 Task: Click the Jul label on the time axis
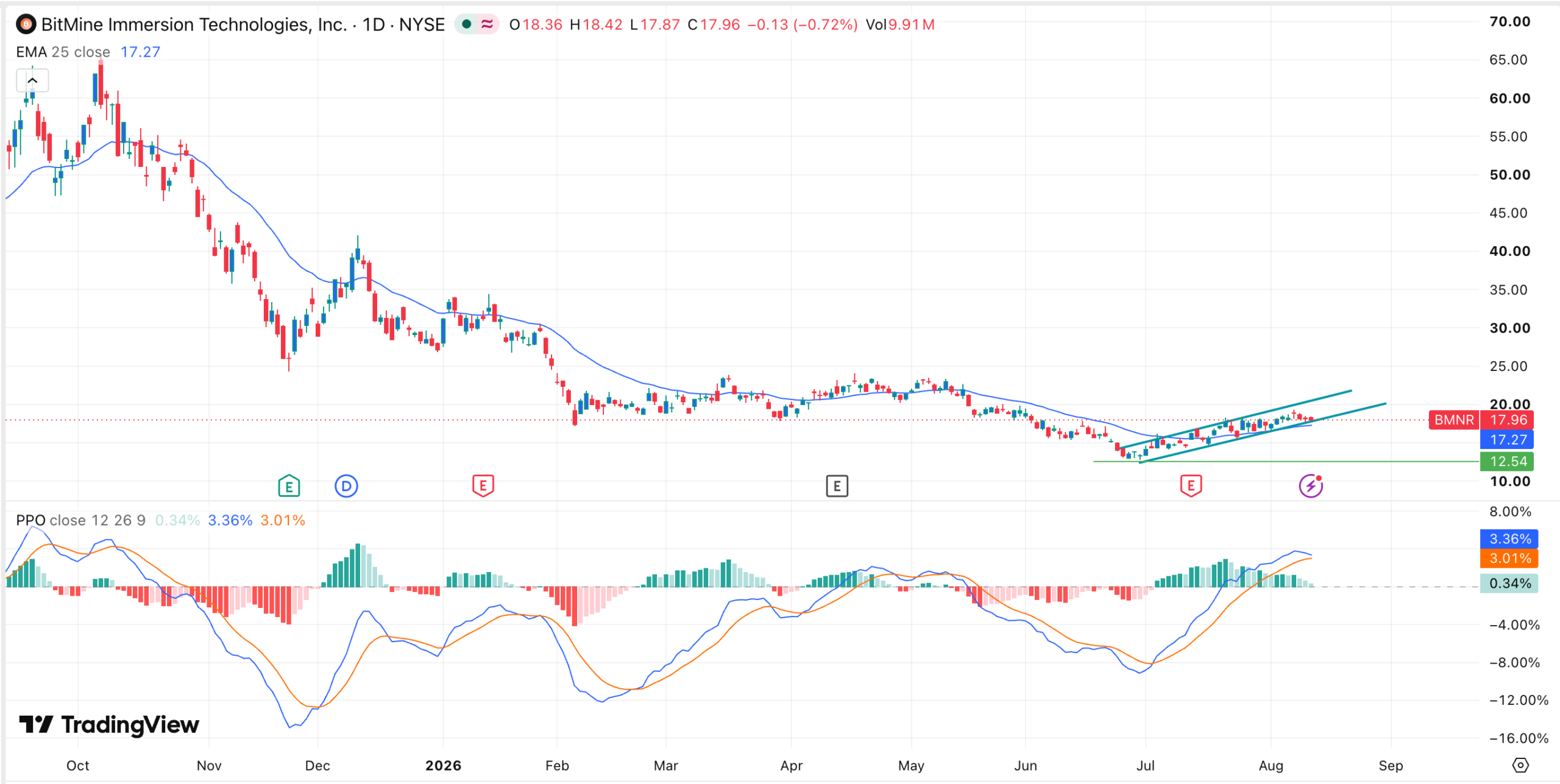tap(1145, 765)
